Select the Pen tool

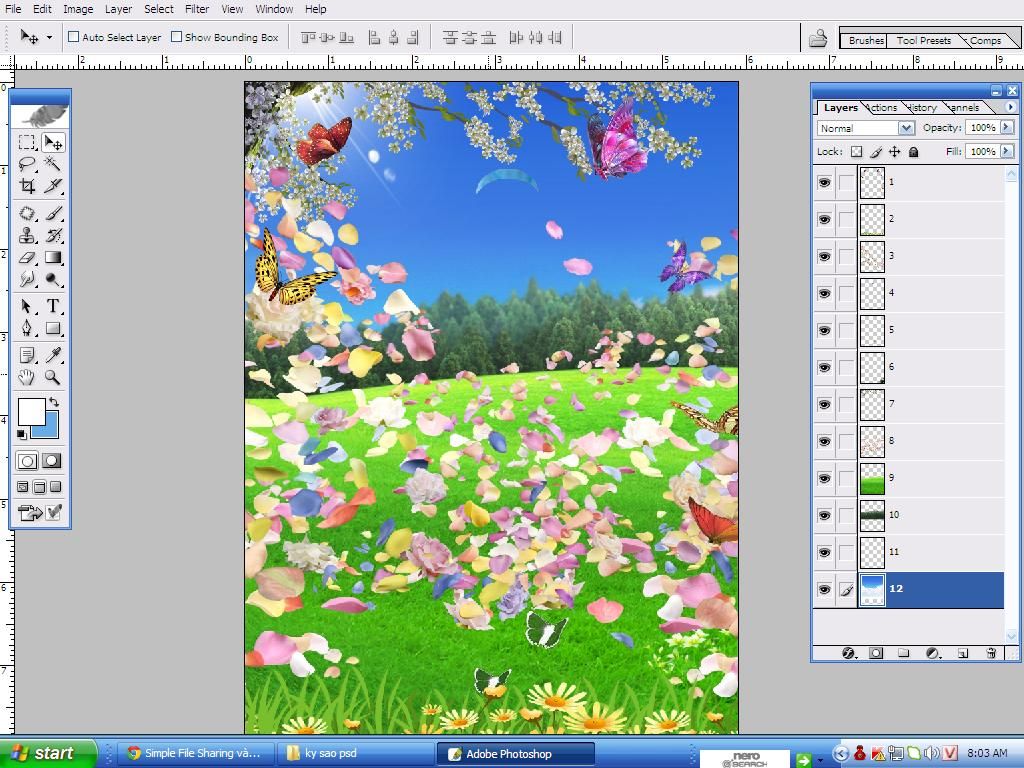(x=27, y=328)
